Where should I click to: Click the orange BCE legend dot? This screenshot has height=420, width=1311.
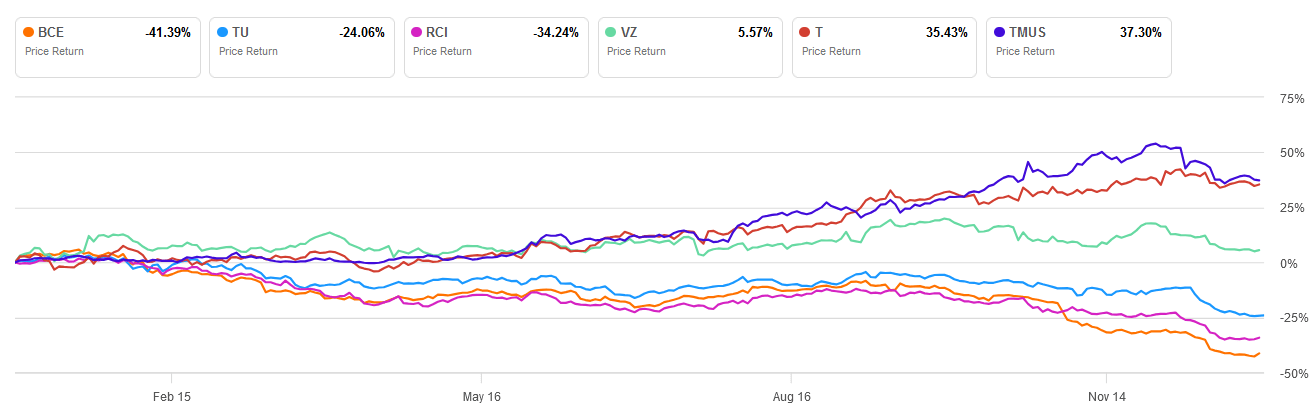tap(29, 32)
